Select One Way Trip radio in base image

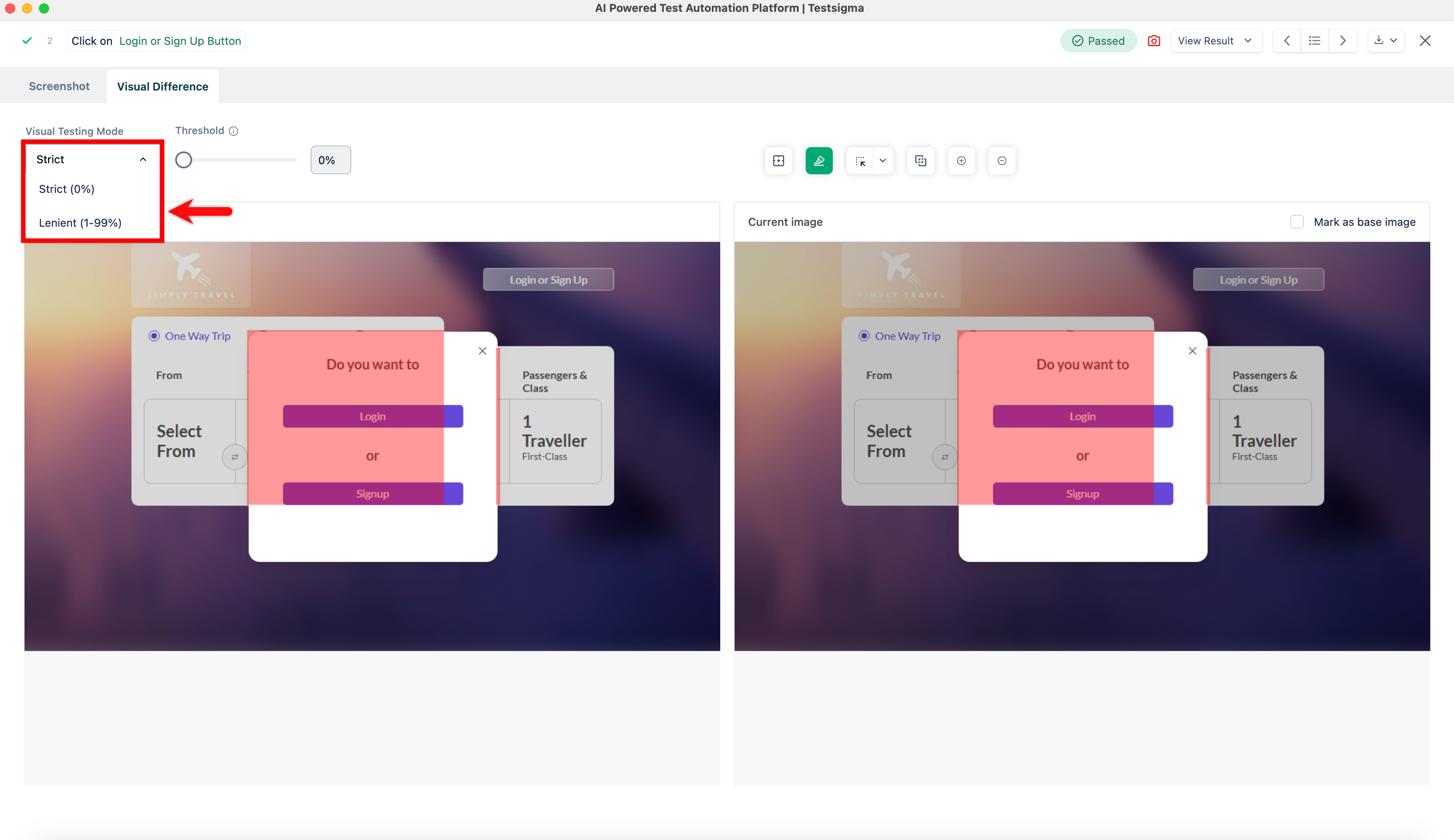[154, 335]
